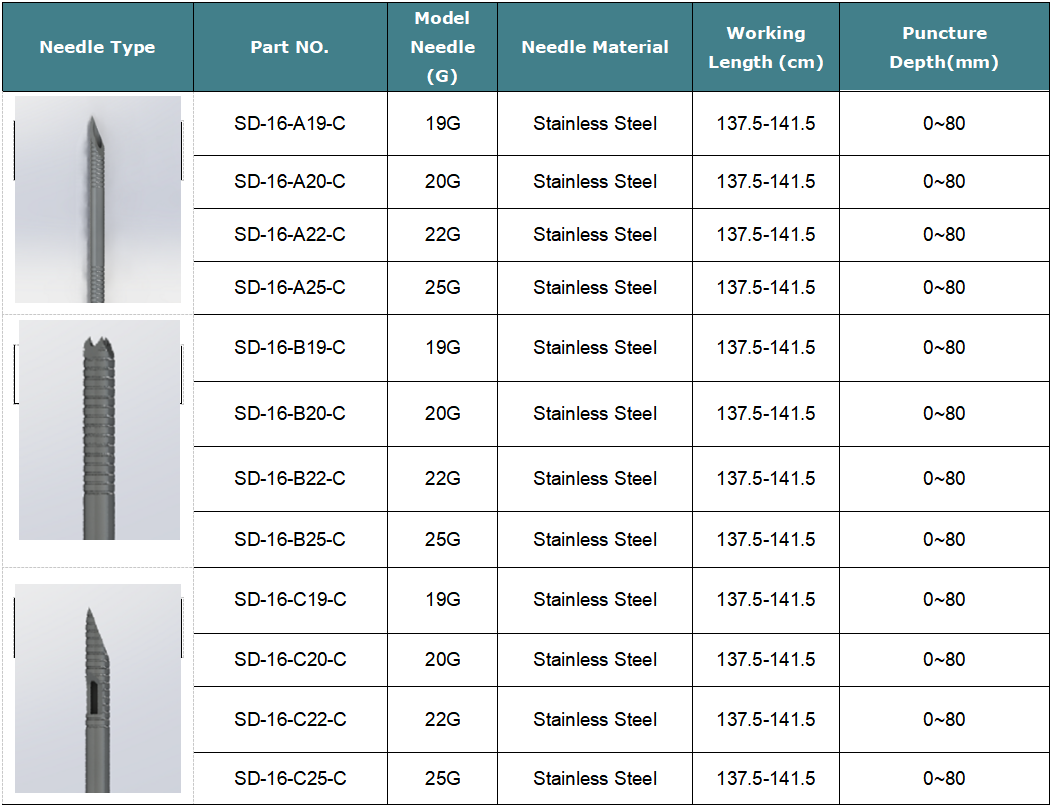Click part number SD-16-A25-C
The image size is (1055, 808).
click(x=290, y=288)
